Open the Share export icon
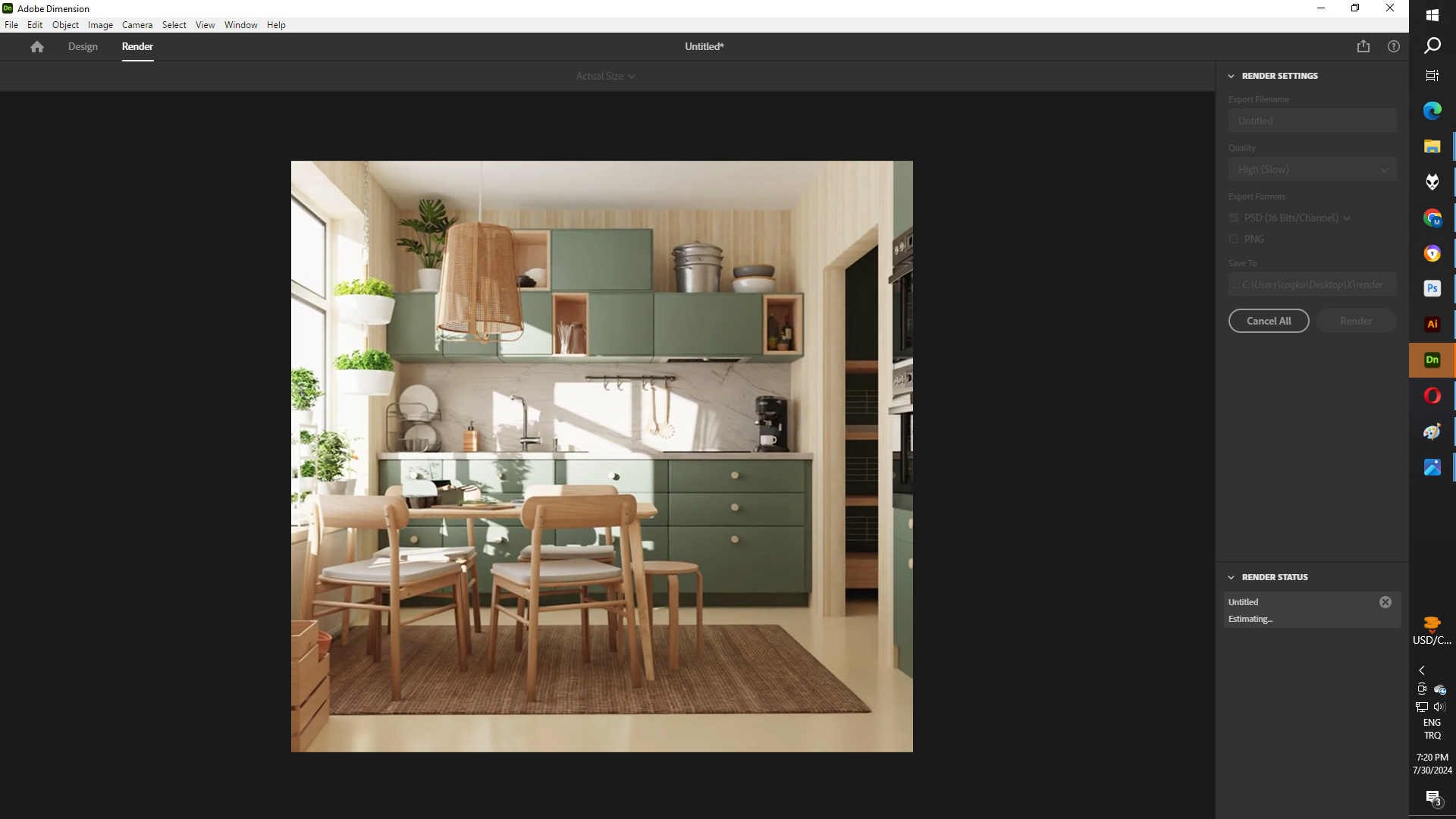The width and height of the screenshot is (1456, 819). pyautogui.click(x=1363, y=46)
